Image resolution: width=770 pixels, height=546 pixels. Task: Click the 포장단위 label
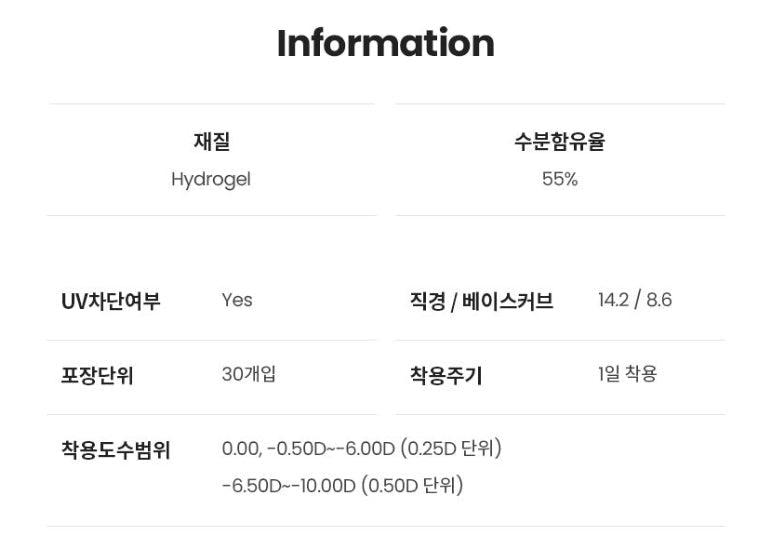[x=97, y=376]
